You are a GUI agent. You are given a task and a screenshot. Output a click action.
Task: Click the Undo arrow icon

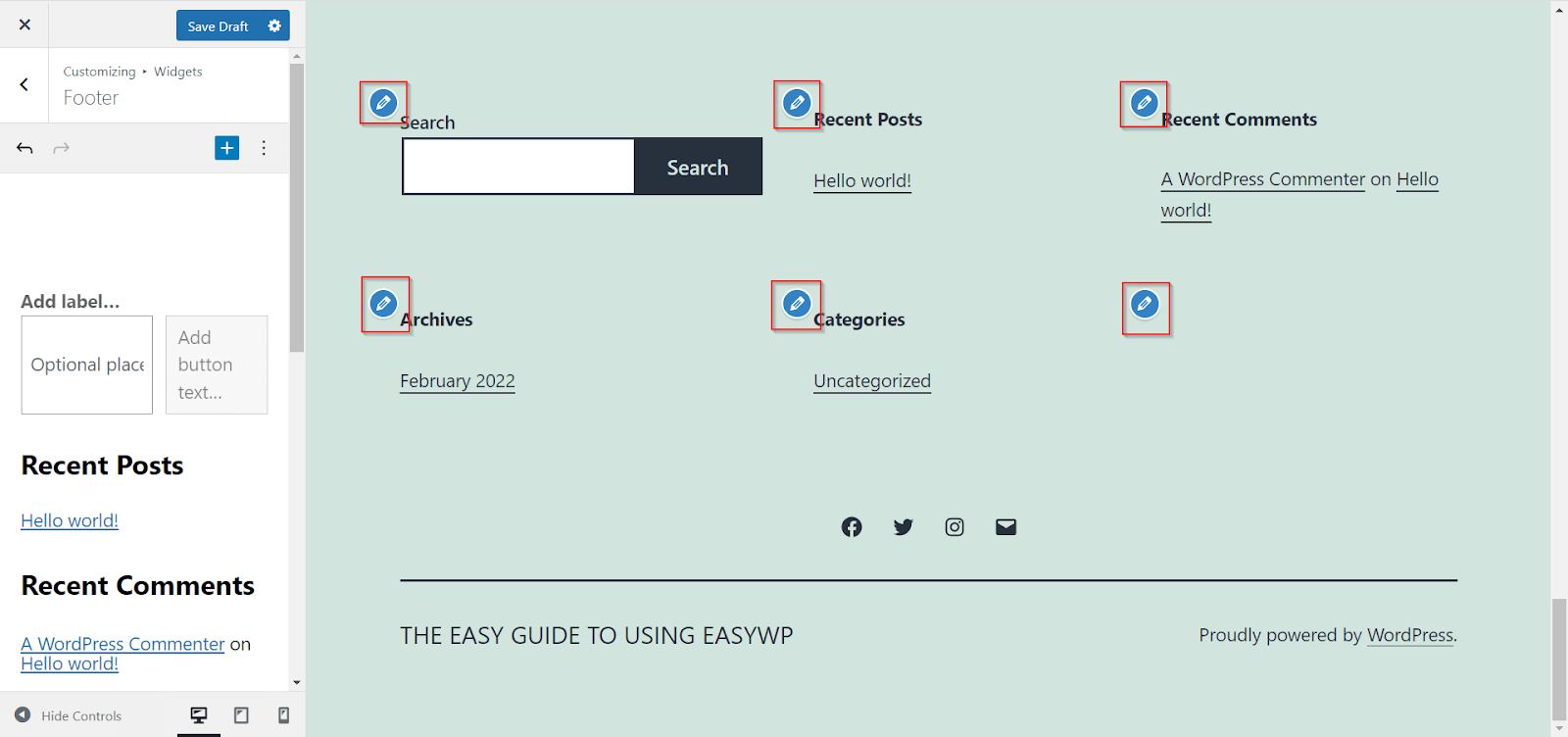(x=24, y=148)
